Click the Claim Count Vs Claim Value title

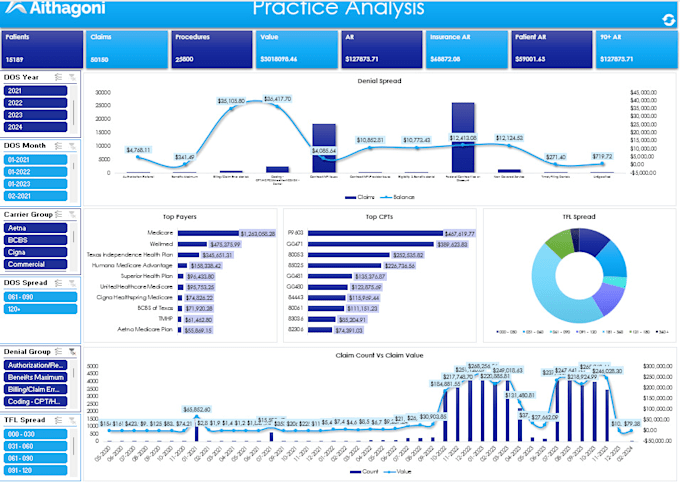point(379,355)
